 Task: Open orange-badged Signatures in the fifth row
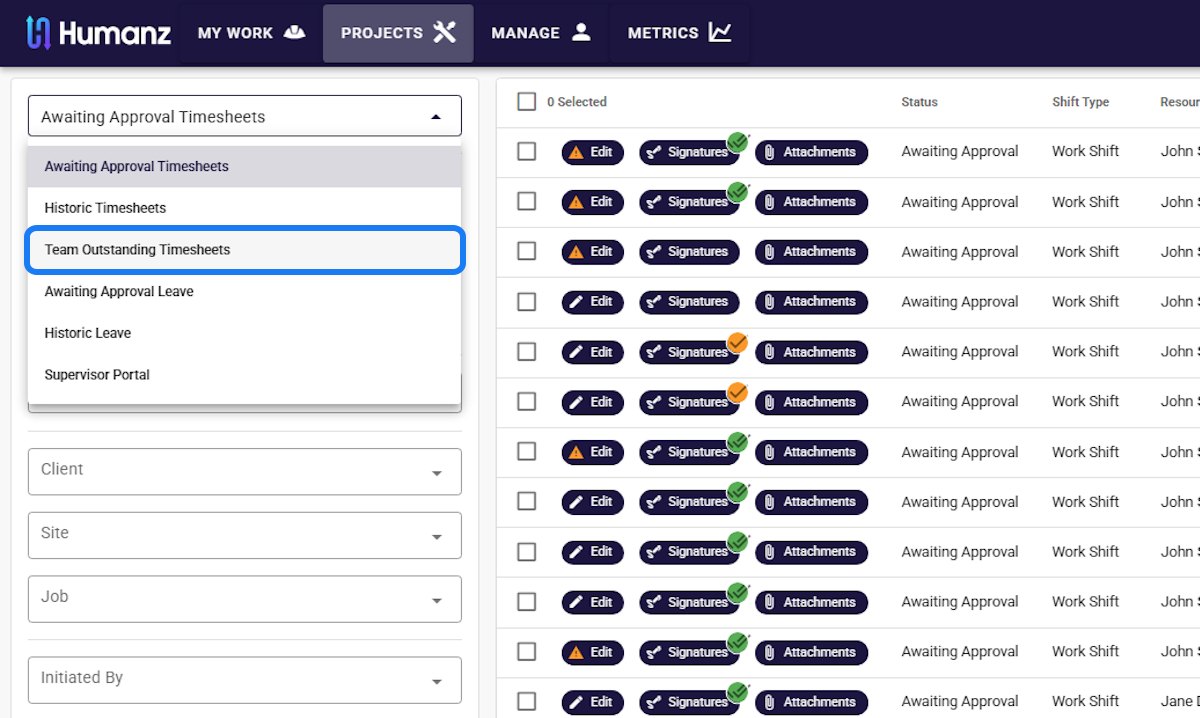pos(689,352)
